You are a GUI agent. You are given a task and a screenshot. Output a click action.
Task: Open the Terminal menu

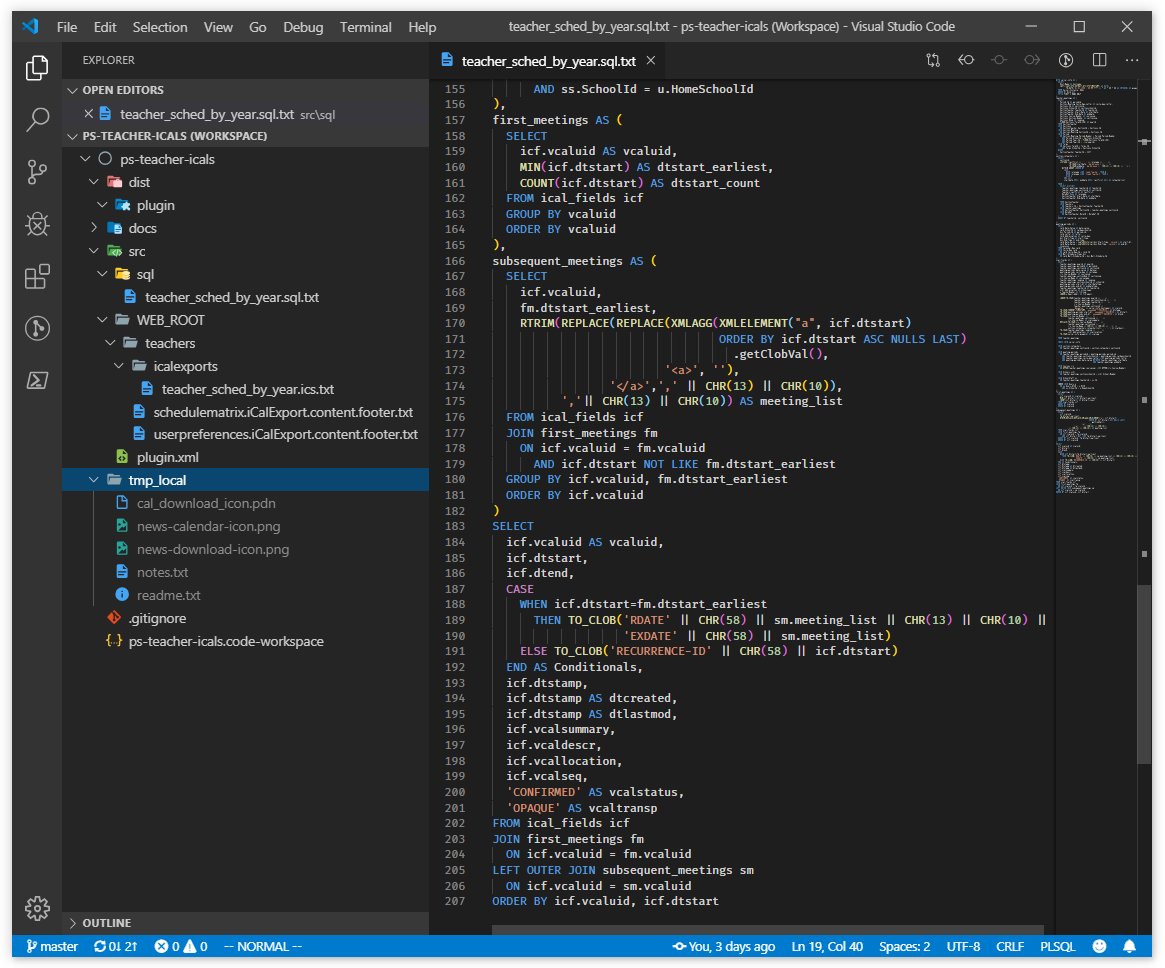(x=365, y=27)
